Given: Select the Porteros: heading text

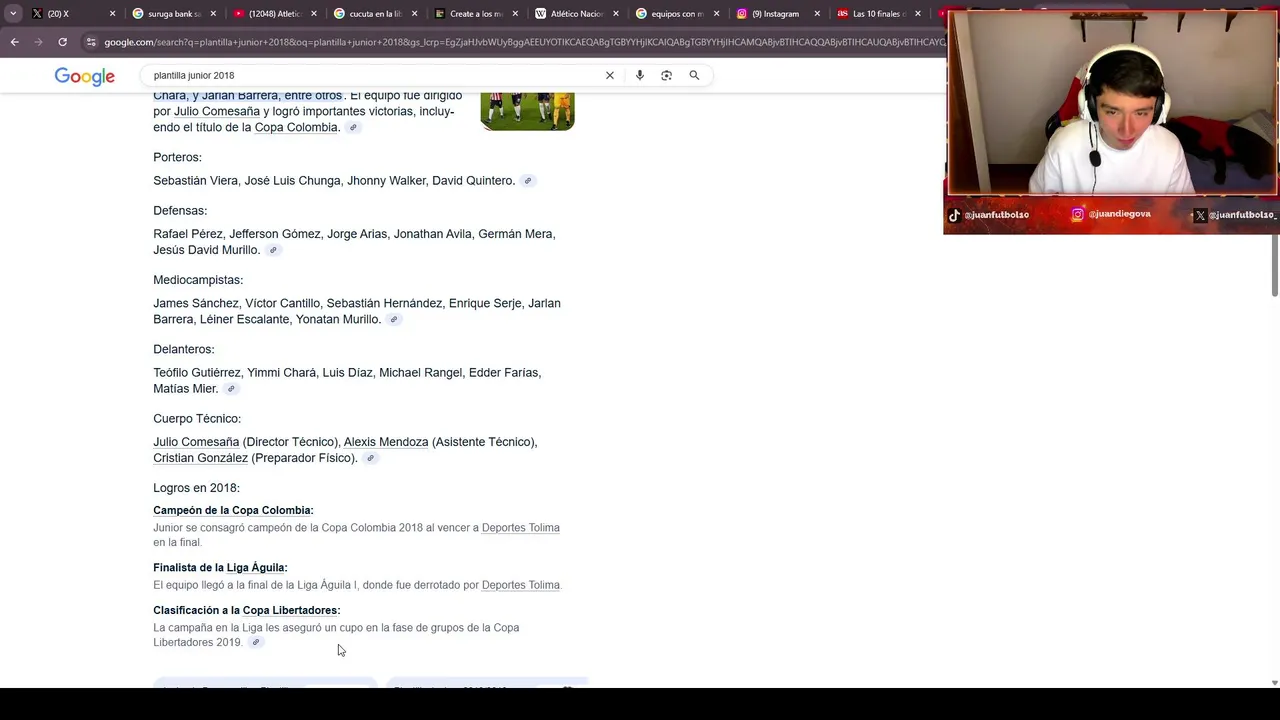Looking at the screenshot, I should (x=177, y=157).
